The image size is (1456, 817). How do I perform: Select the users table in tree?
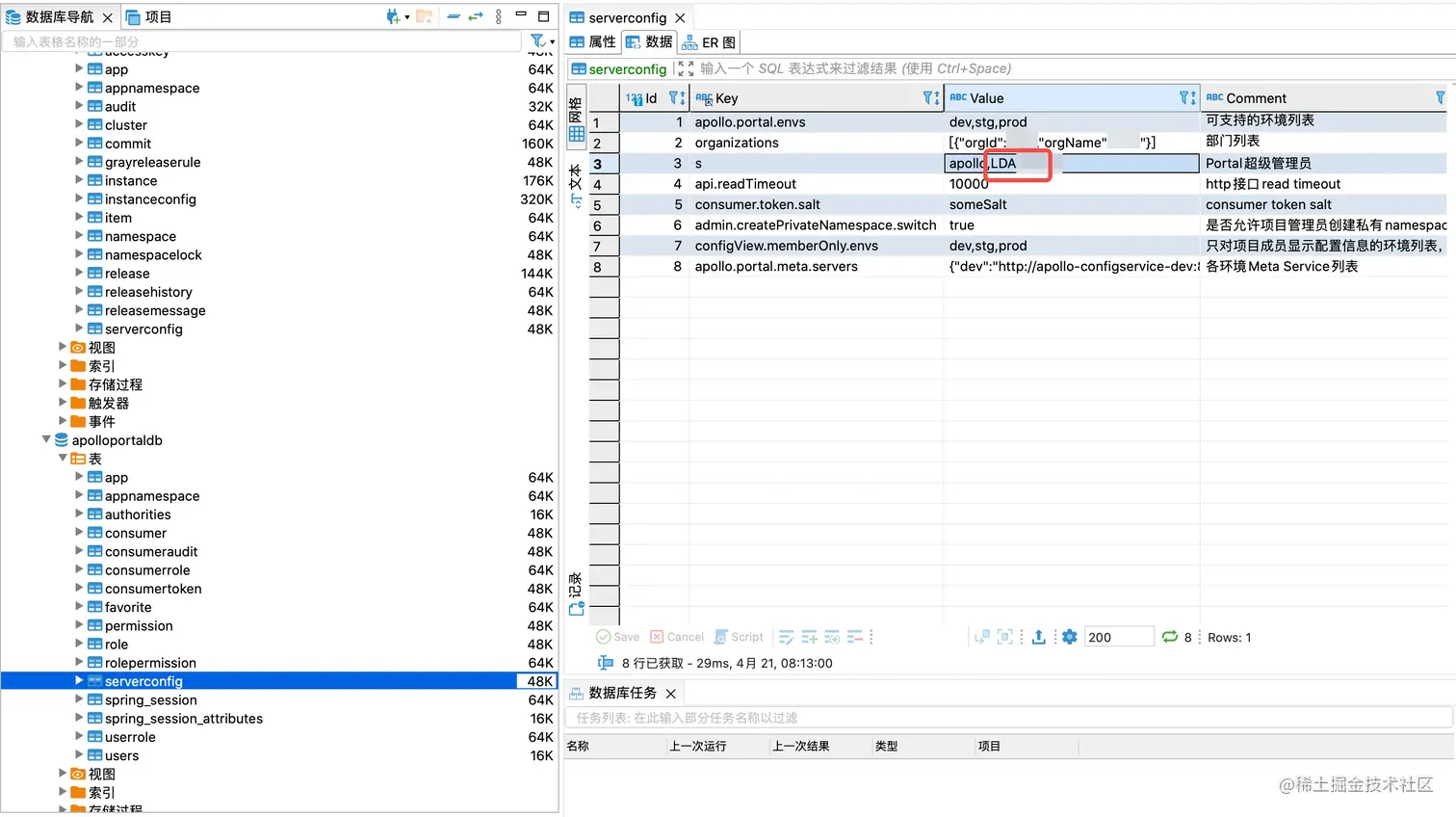(121, 755)
